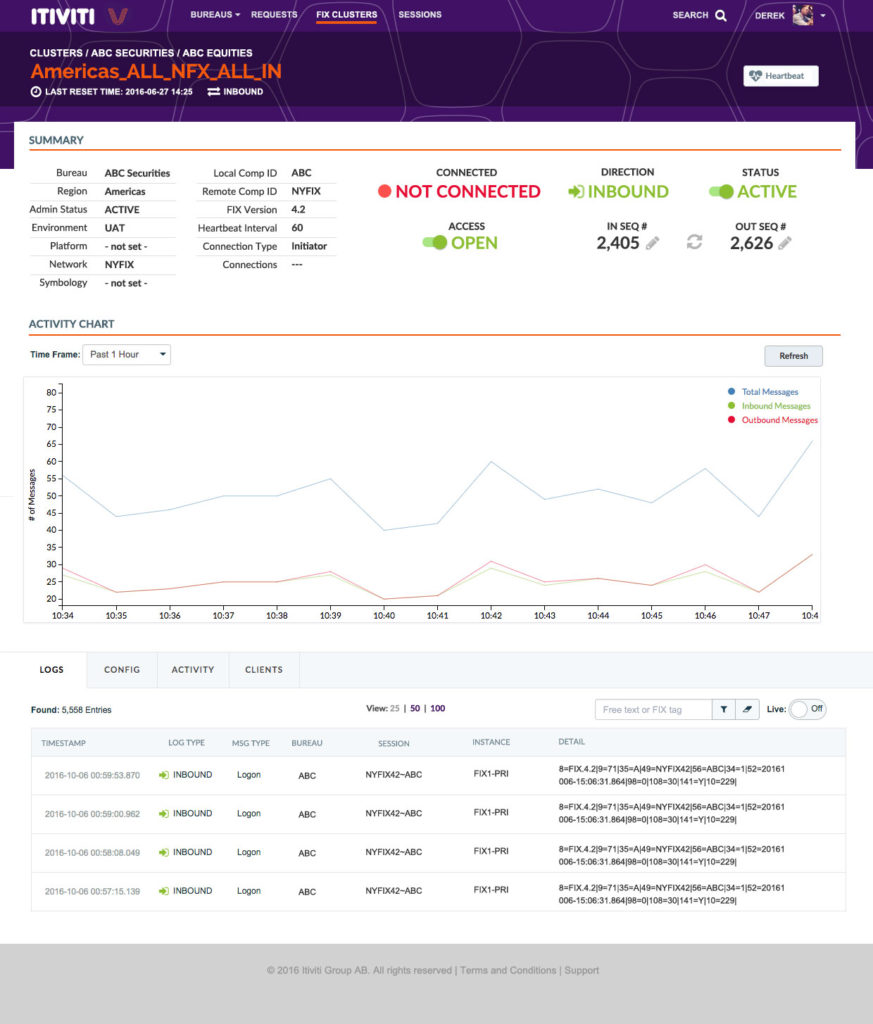
Task: Click inbound icon in 00:59:00.962 row
Action: 164,814
